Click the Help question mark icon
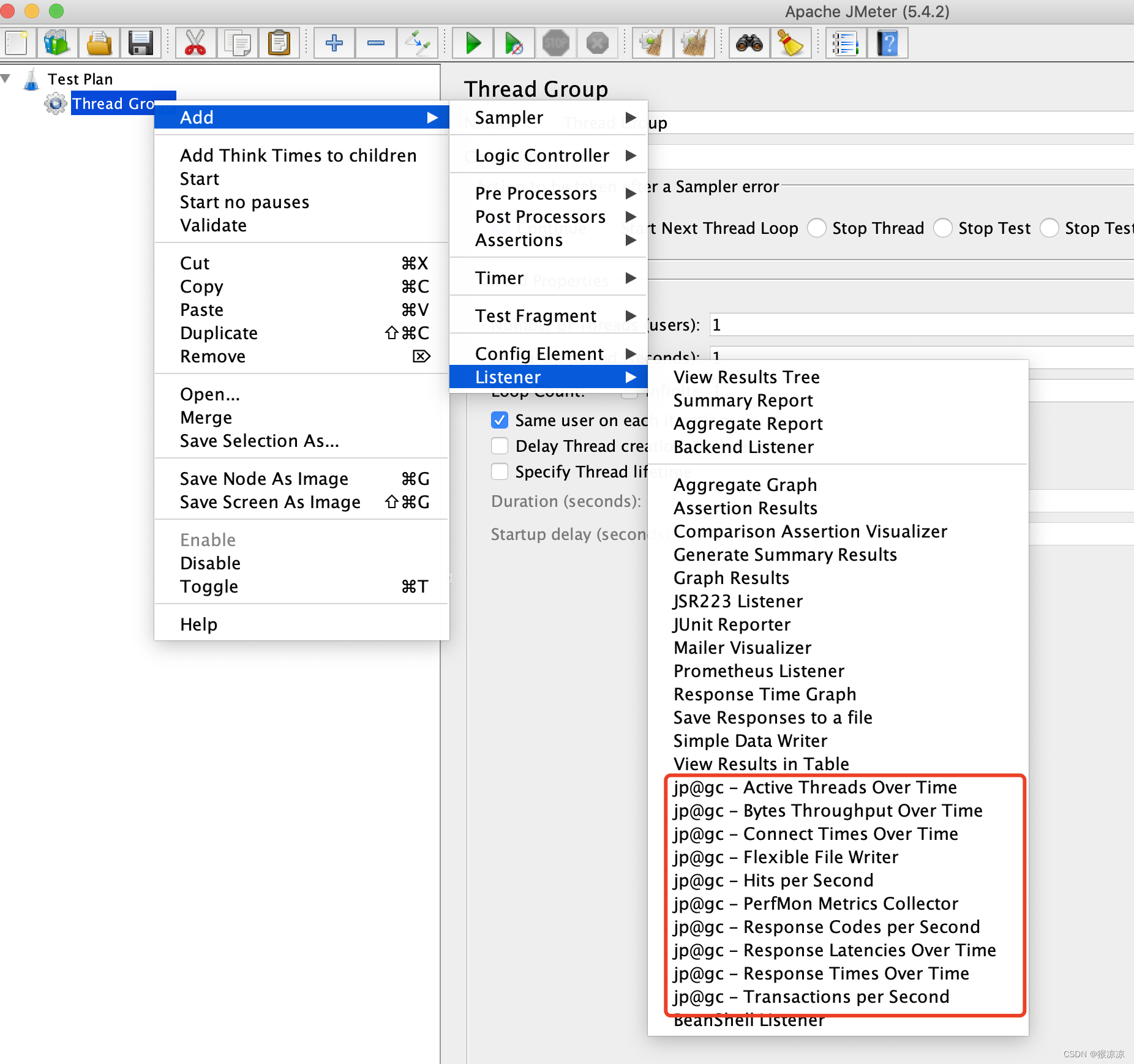 pyautogui.click(x=887, y=43)
